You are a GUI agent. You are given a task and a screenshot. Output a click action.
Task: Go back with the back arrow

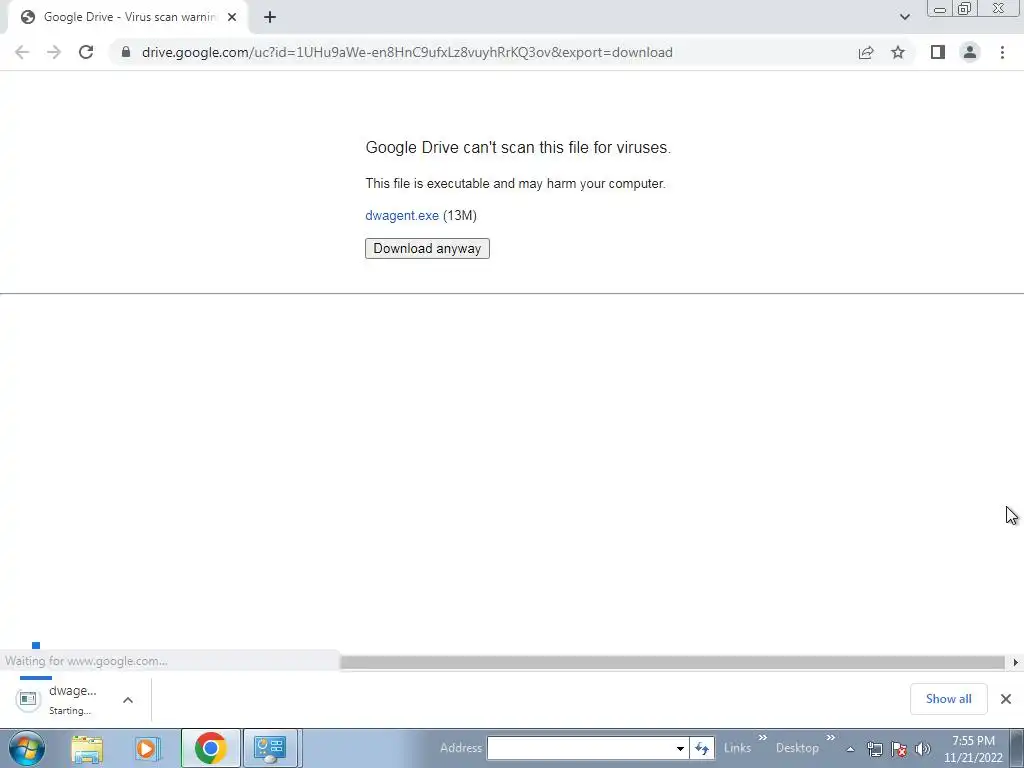click(22, 52)
